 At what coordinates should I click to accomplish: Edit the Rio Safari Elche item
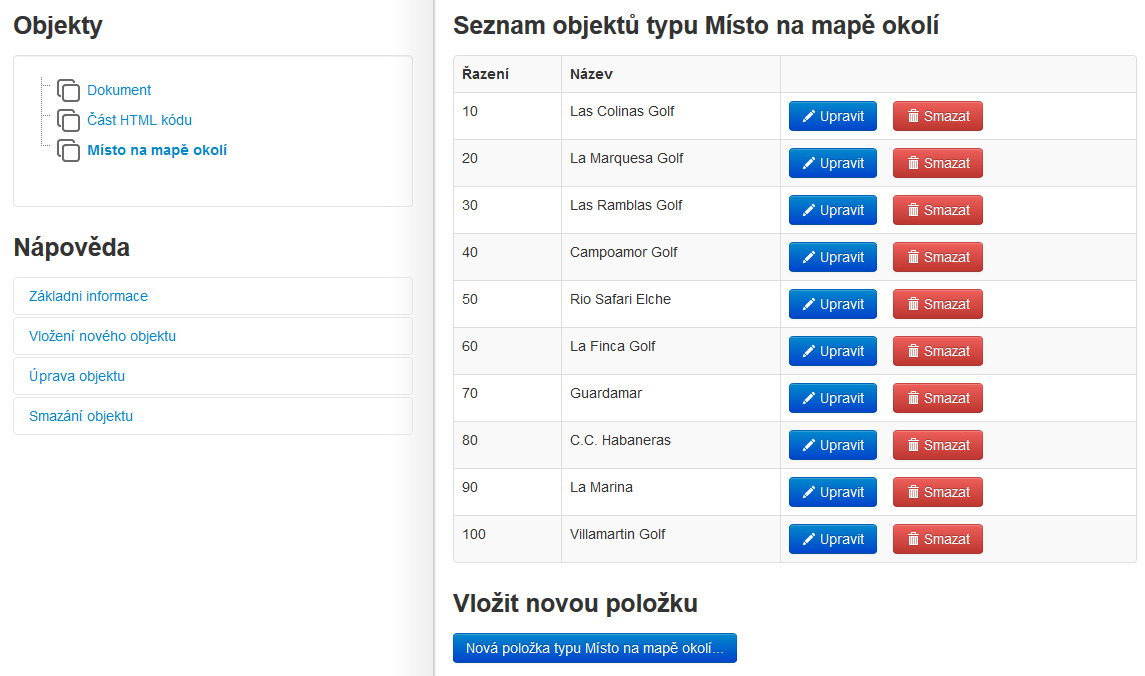[832, 304]
